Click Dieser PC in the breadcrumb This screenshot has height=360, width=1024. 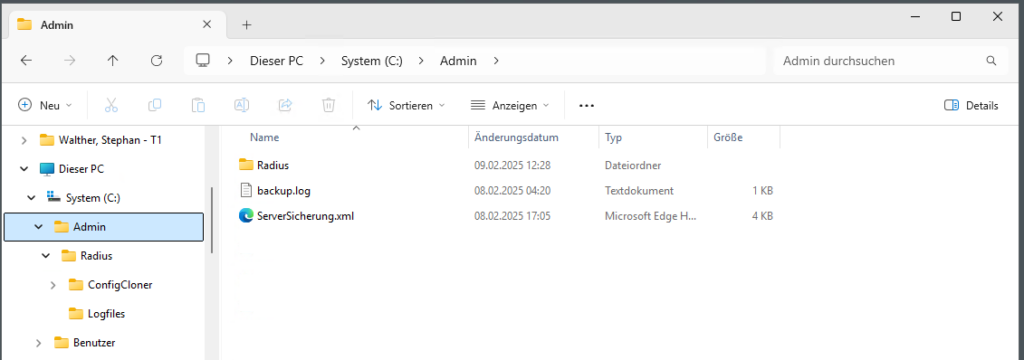(278, 61)
